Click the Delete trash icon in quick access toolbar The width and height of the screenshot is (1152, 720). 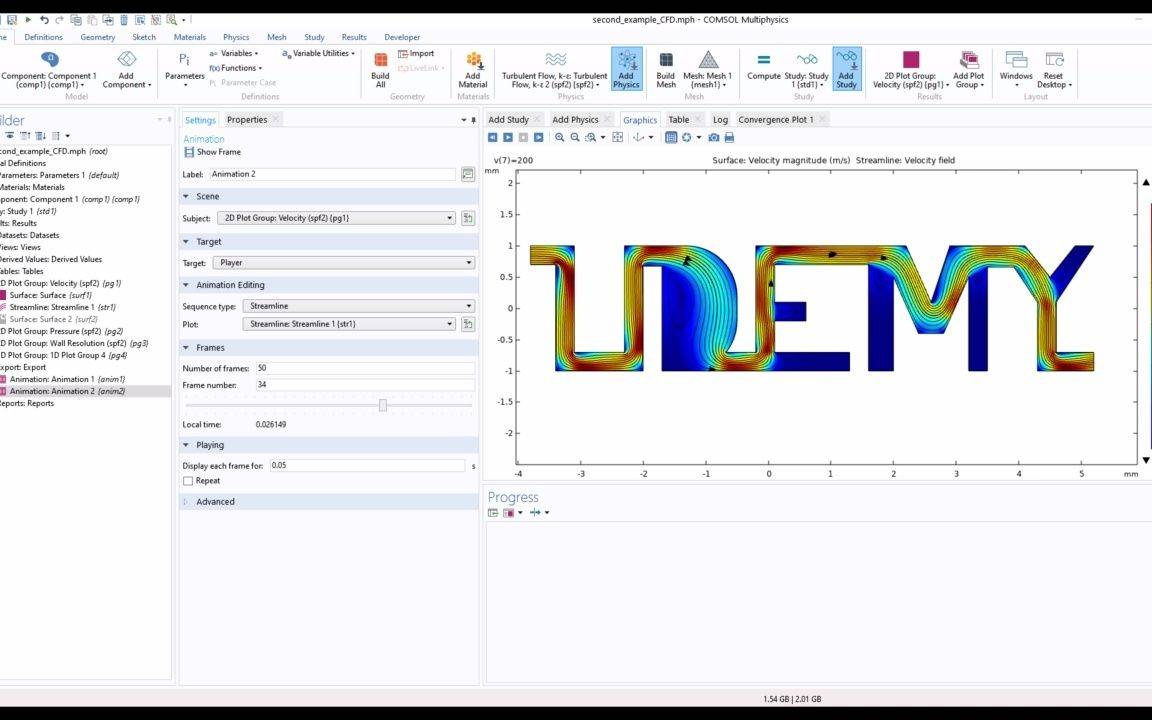point(123,20)
